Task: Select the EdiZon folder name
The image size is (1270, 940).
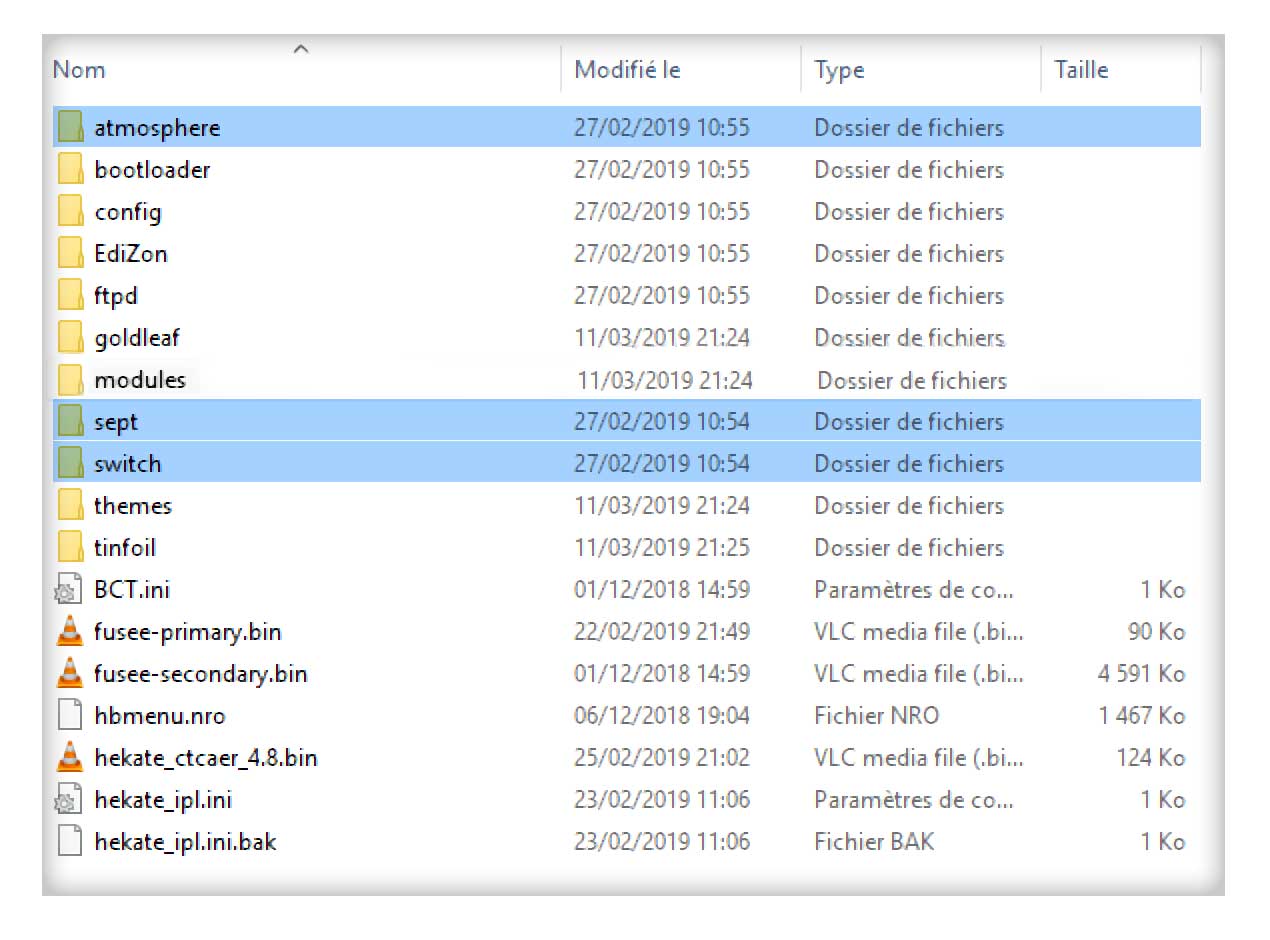Action: click(x=131, y=254)
